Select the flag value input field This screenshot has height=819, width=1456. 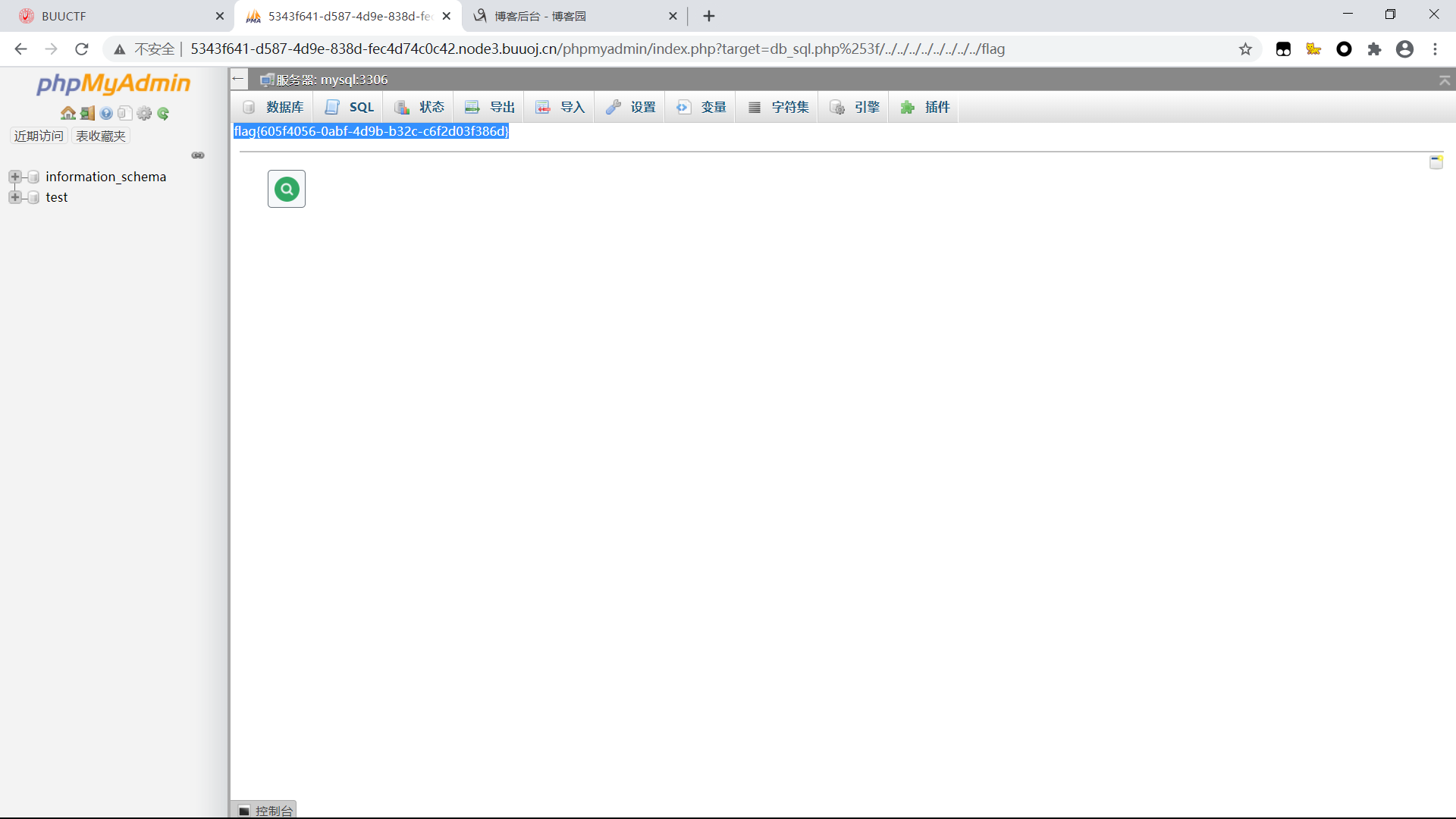coord(371,131)
